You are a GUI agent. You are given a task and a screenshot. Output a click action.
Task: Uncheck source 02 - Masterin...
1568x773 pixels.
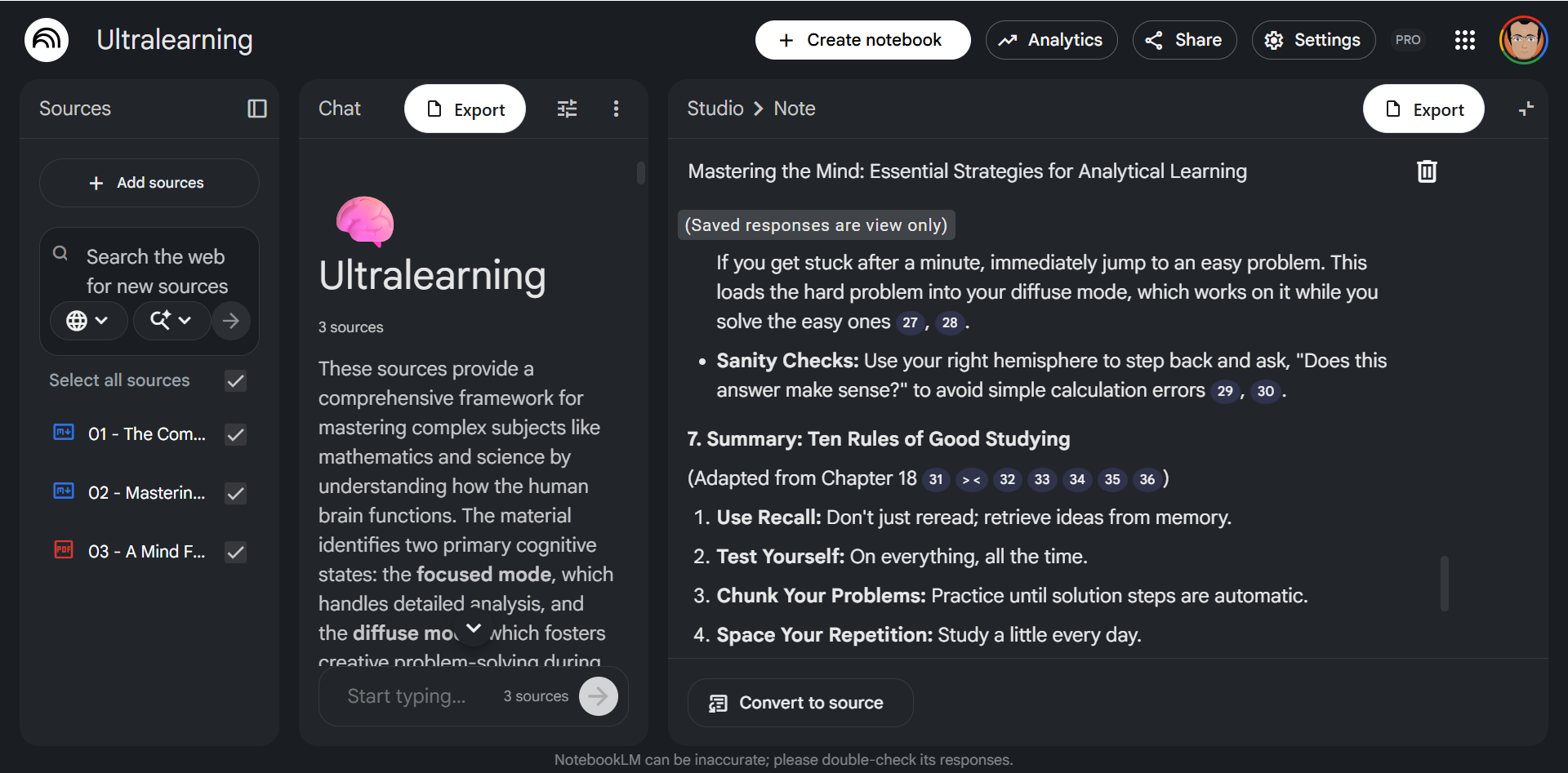(x=235, y=493)
